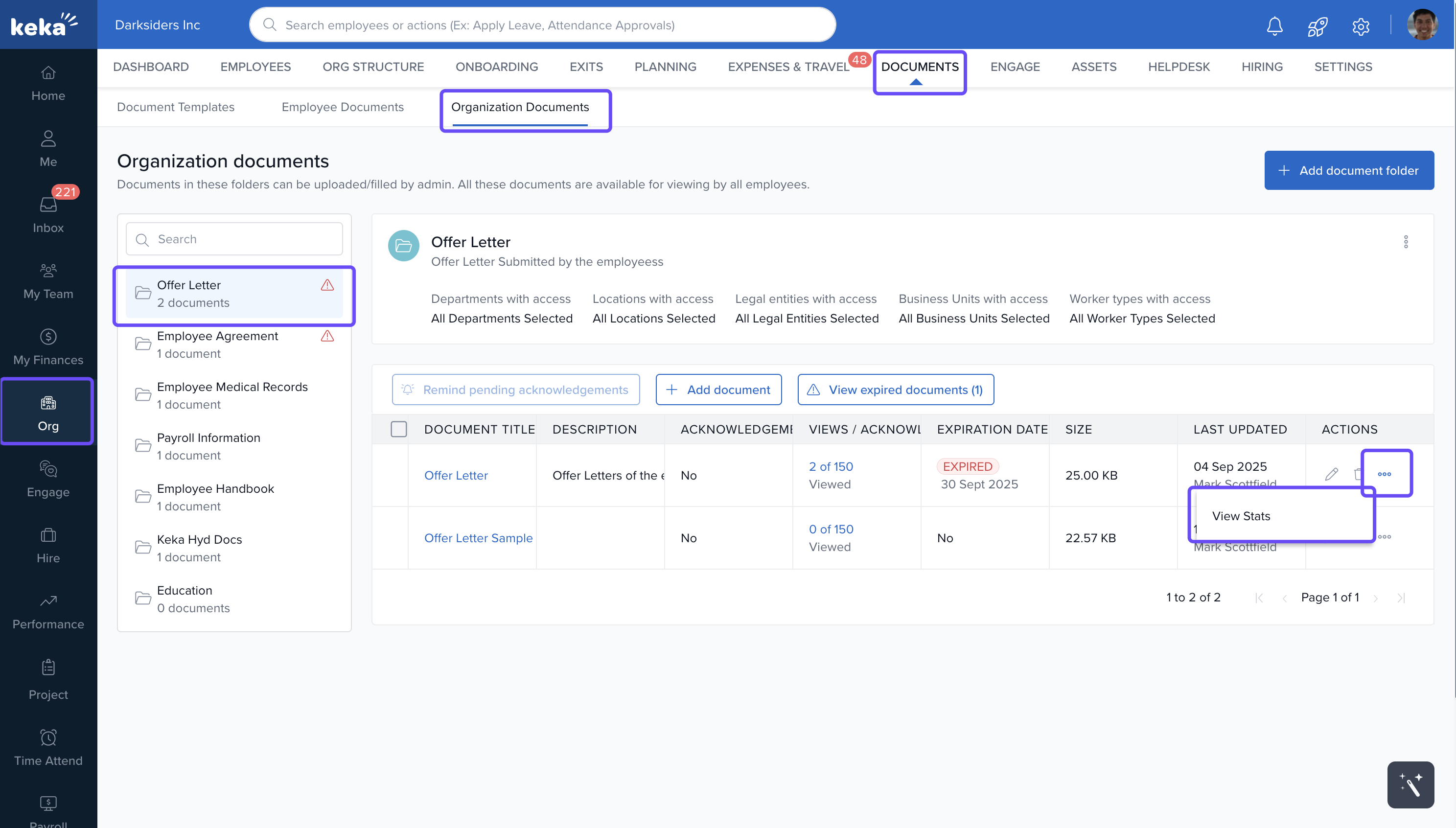Open the ONBOARDING navigation tab
Screen dimensions: 1456x828
point(497,67)
